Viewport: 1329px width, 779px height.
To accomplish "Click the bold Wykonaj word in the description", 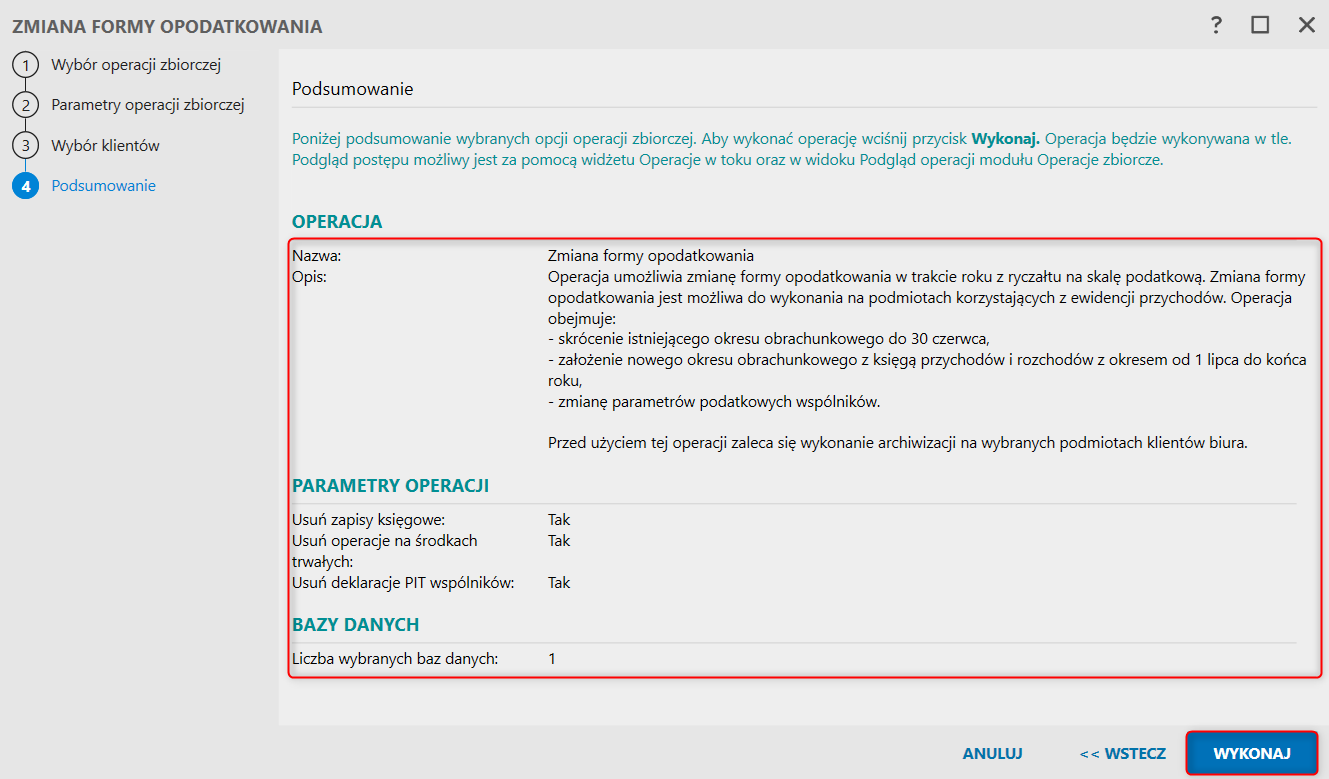I will pos(1006,139).
